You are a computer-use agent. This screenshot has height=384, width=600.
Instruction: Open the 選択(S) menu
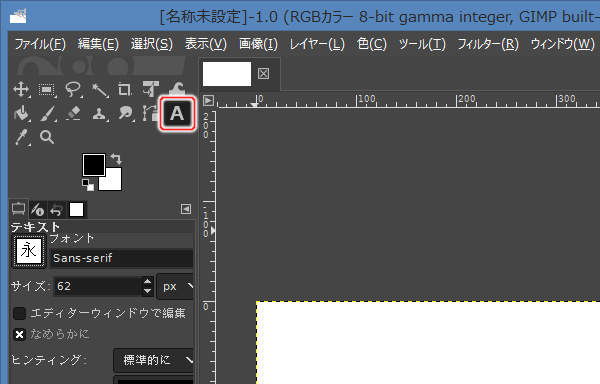tap(152, 44)
